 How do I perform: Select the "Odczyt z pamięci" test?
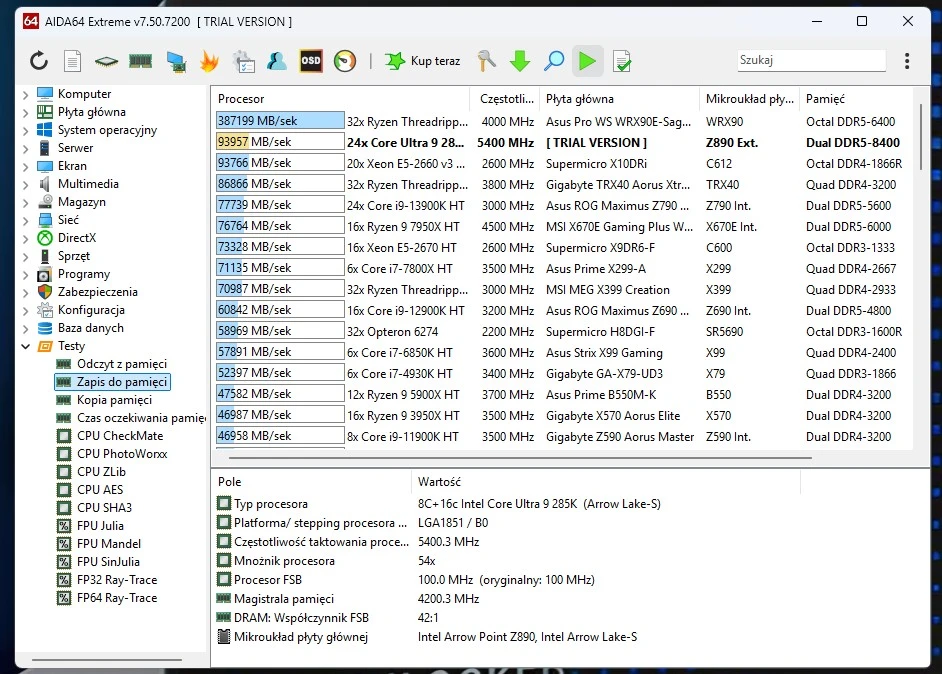pyautogui.click(x=121, y=364)
